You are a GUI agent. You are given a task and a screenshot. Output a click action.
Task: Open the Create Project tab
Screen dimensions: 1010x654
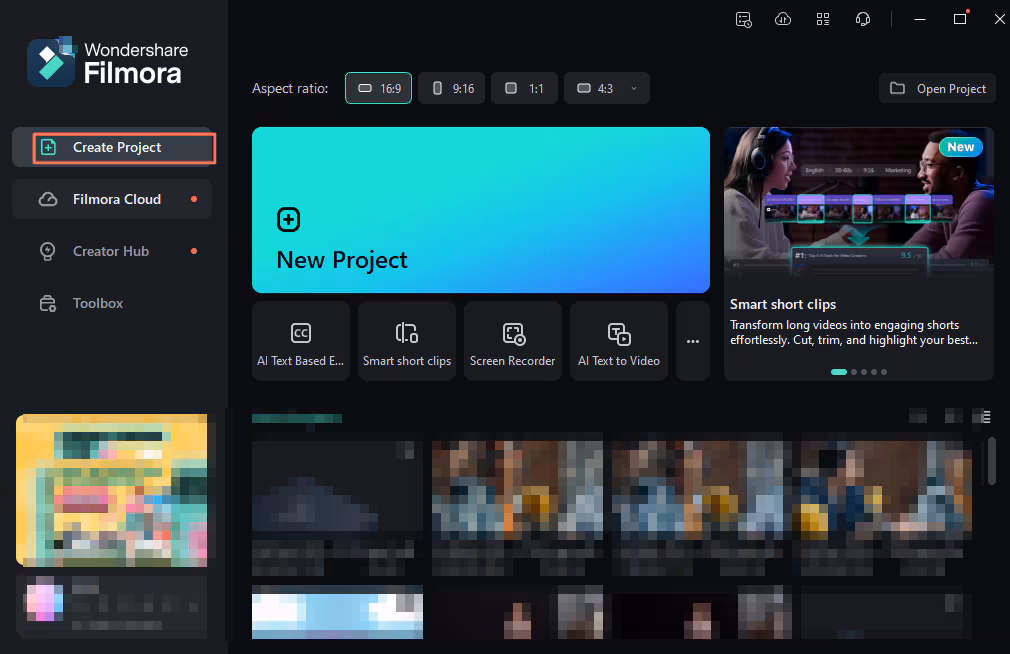coord(112,148)
